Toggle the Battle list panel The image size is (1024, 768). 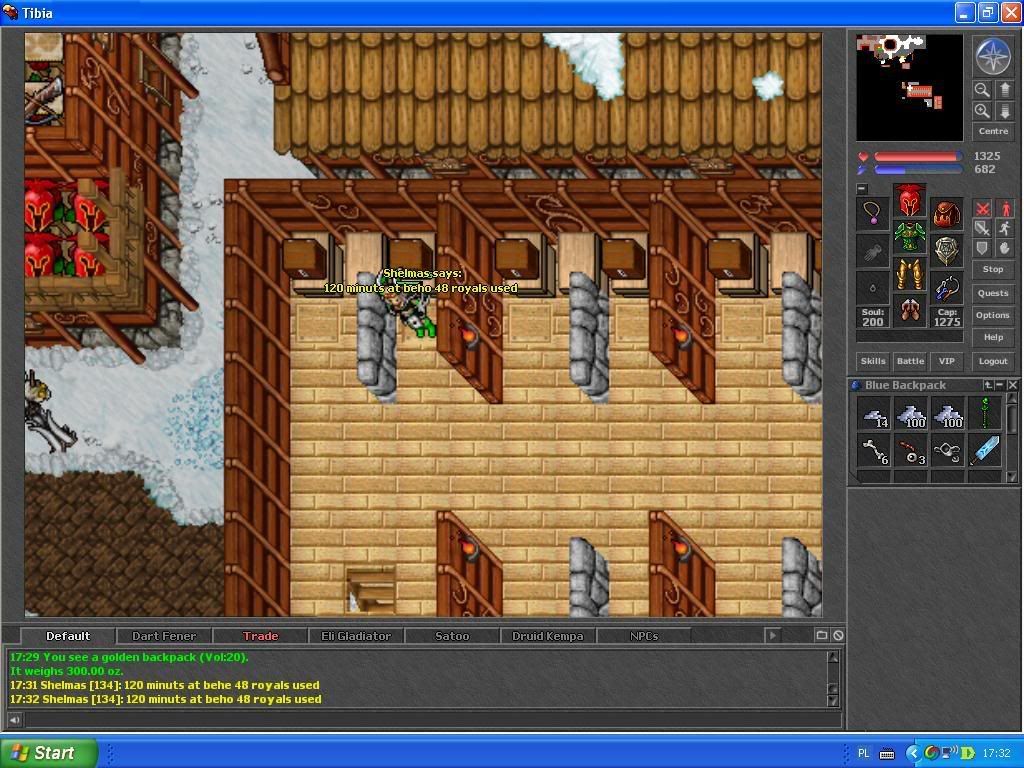pos(910,361)
